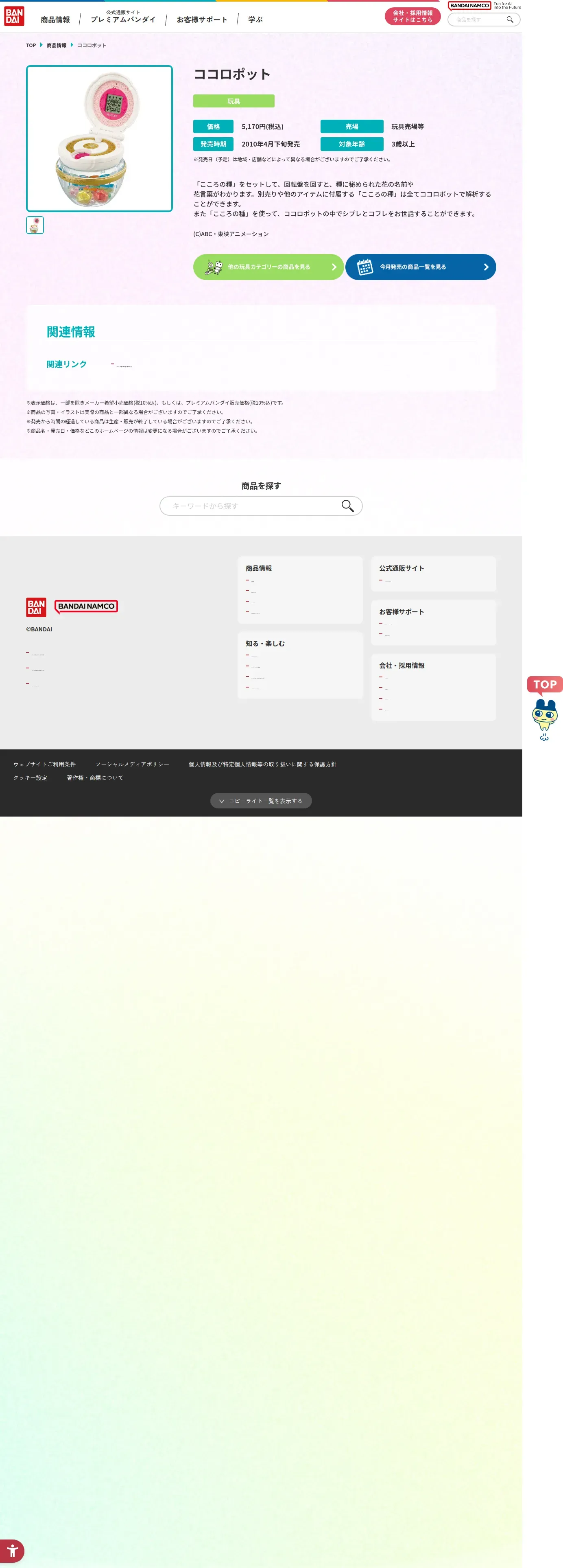Click the release date 2010年4月下旬発売
The height and width of the screenshot is (1568, 563).
[271, 144]
